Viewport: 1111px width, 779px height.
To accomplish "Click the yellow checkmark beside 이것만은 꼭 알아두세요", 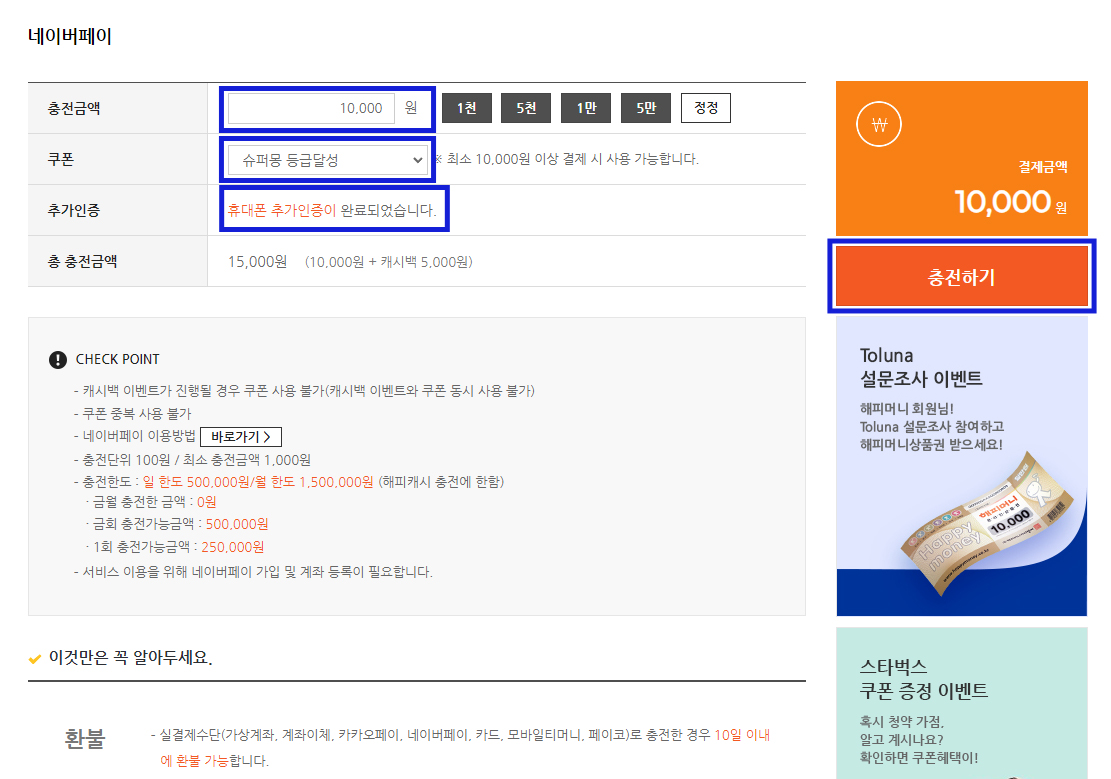I will (x=35, y=659).
